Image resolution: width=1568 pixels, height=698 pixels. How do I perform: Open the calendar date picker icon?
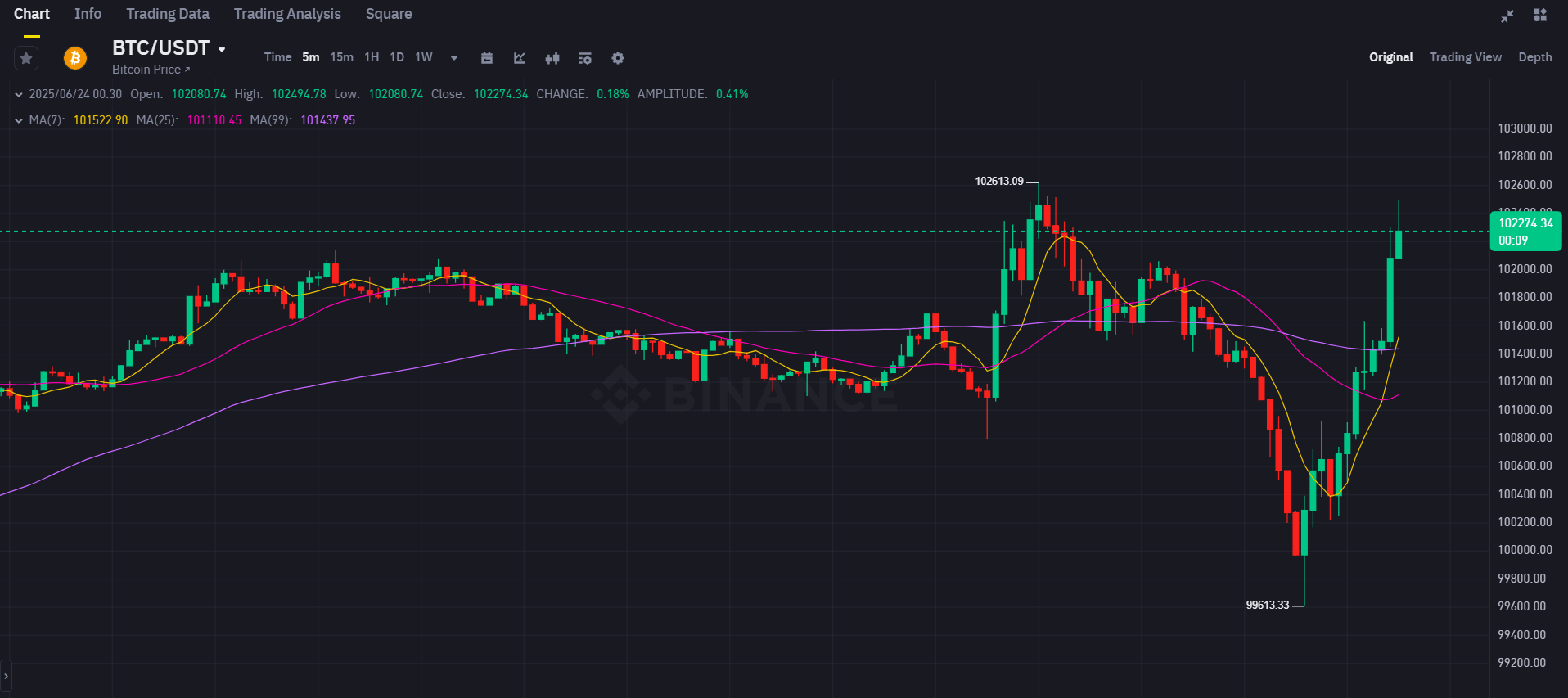pyautogui.click(x=487, y=58)
